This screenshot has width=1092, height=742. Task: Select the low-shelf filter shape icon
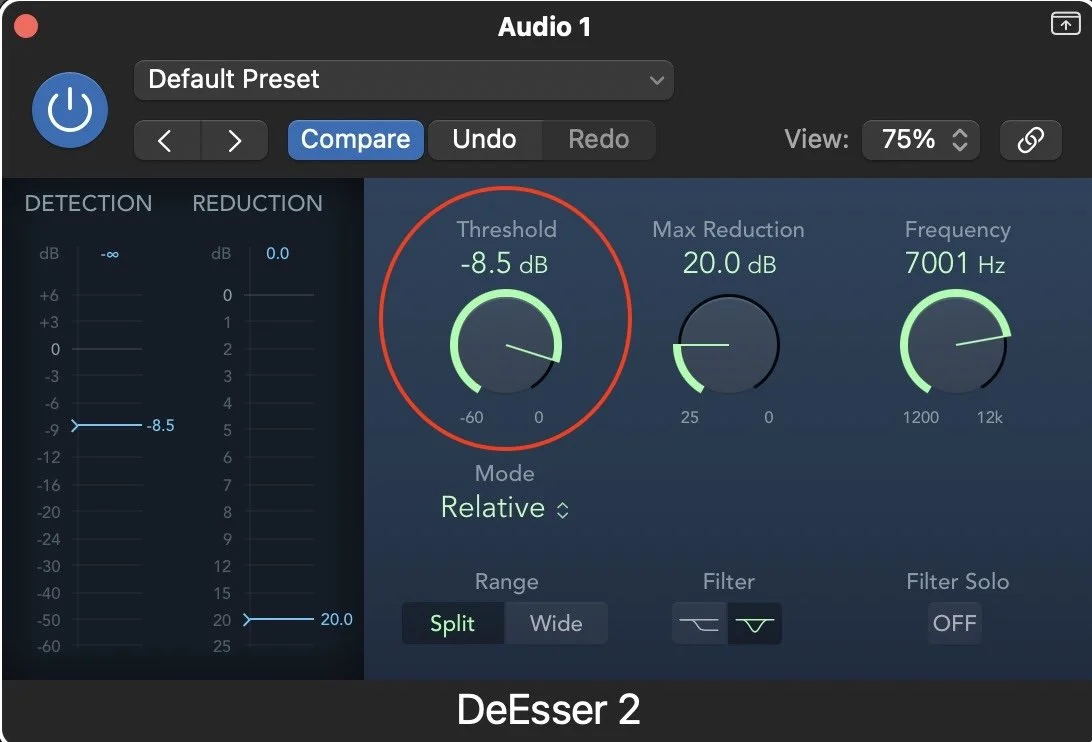(x=699, y=624)
